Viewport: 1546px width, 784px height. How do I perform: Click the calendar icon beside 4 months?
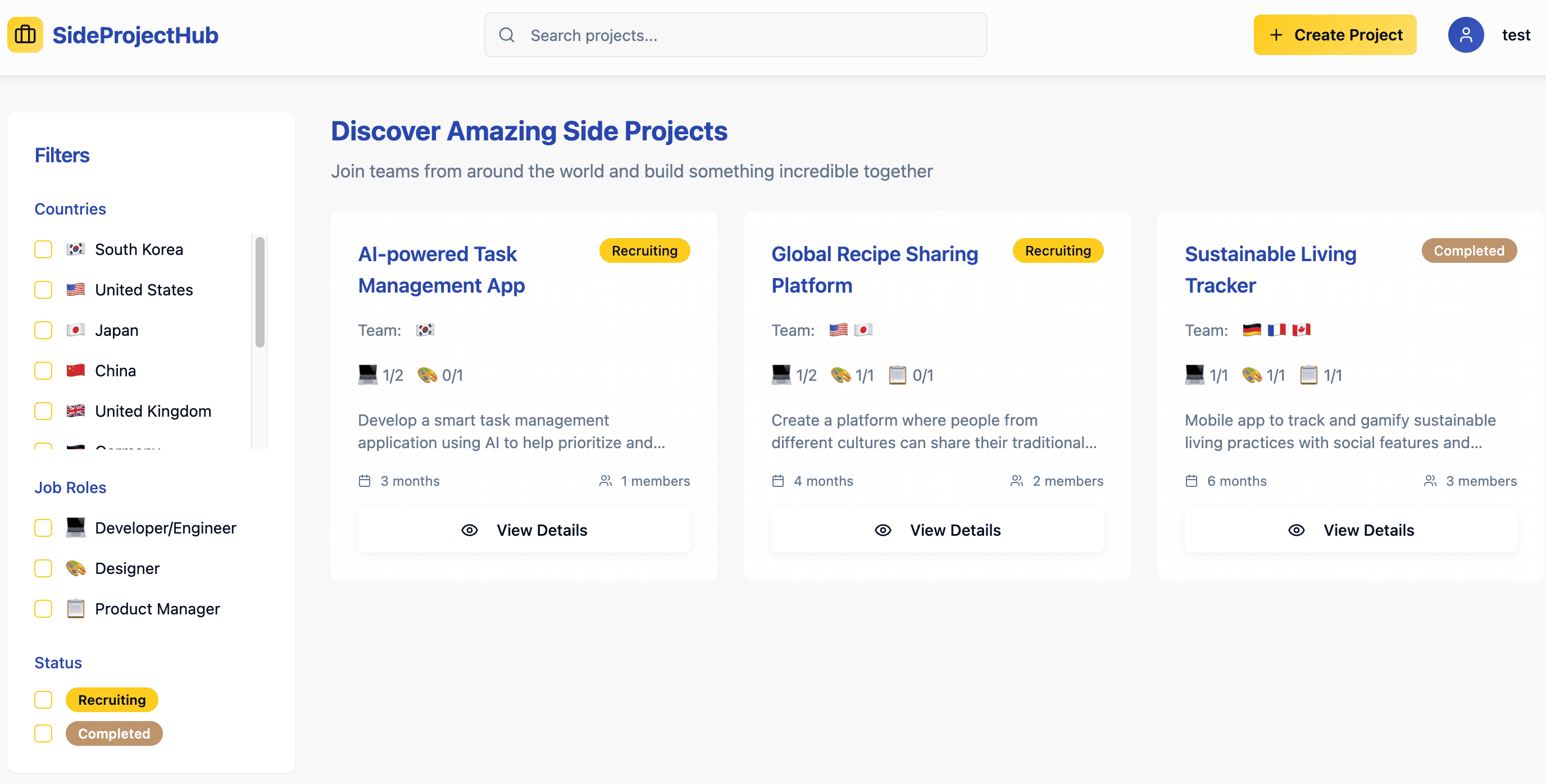tap(778, 481)
